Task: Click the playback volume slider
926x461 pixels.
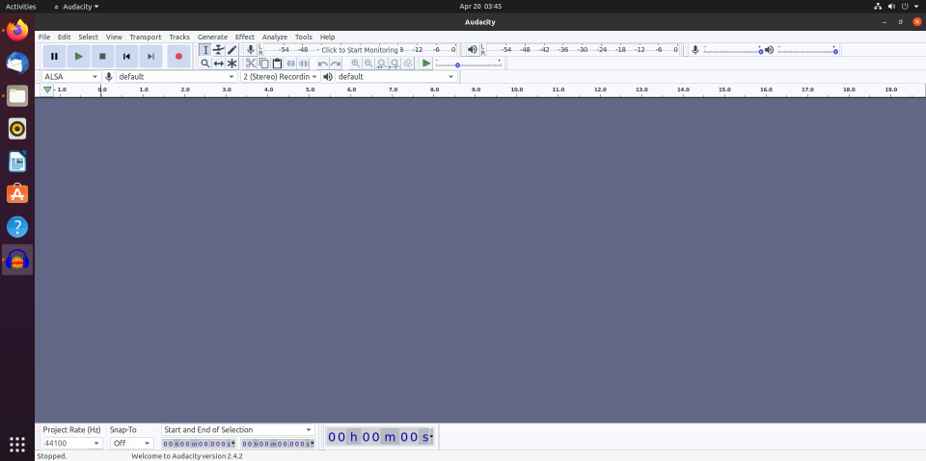Action: click(807, 49)
